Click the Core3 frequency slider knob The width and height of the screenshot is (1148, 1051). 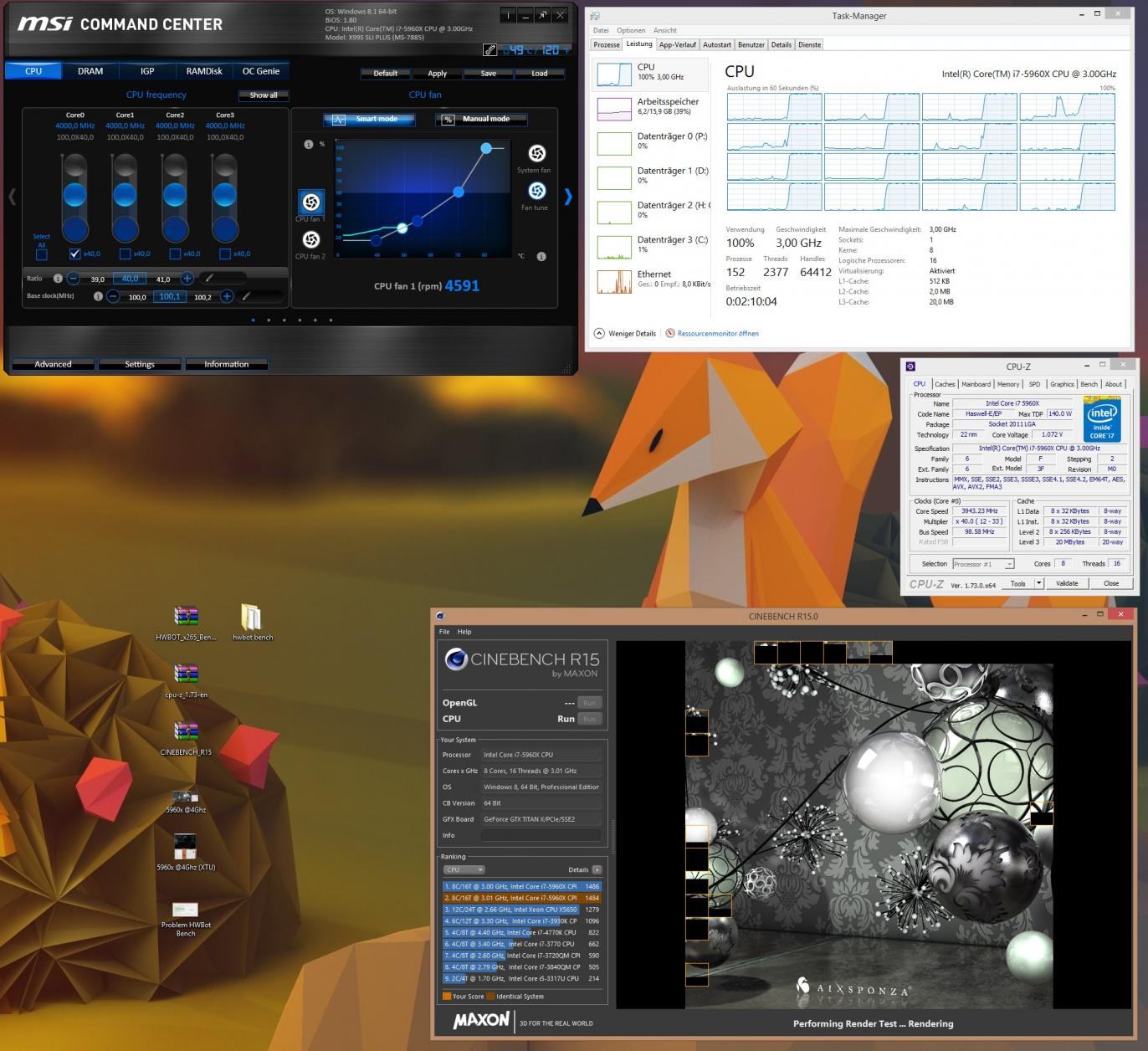225,194
